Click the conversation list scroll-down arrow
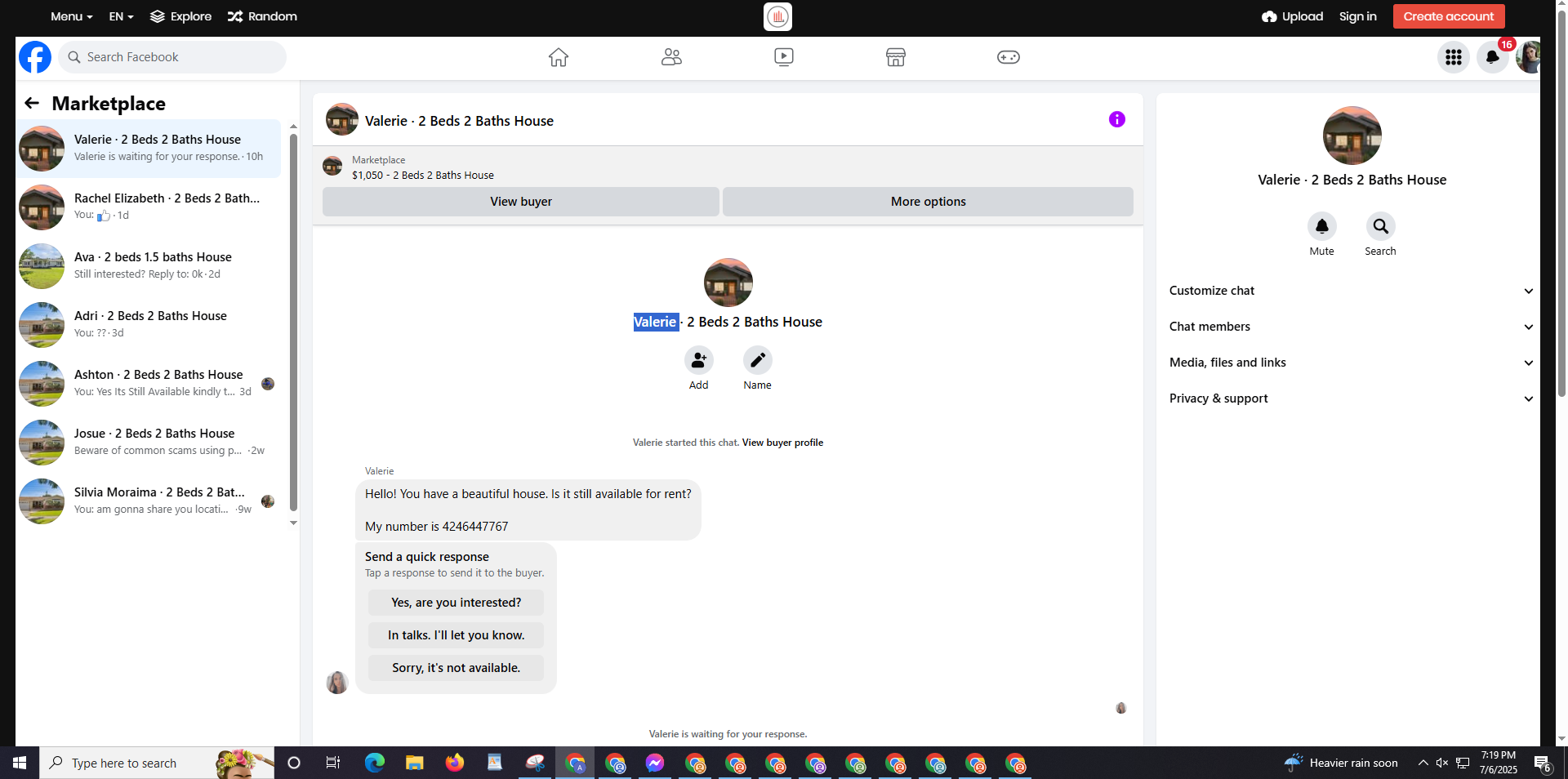Screen dimensions: 1568x779 click(293, 523)
